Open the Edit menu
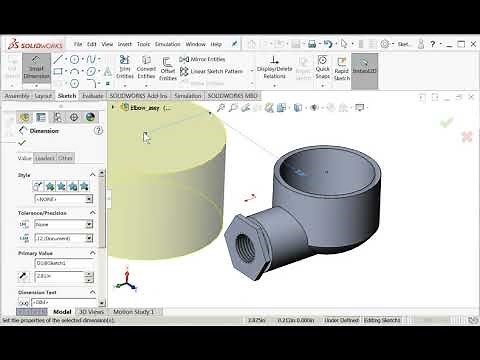The height and width of the screenshot is (360, 480). (x=92, y=44)
